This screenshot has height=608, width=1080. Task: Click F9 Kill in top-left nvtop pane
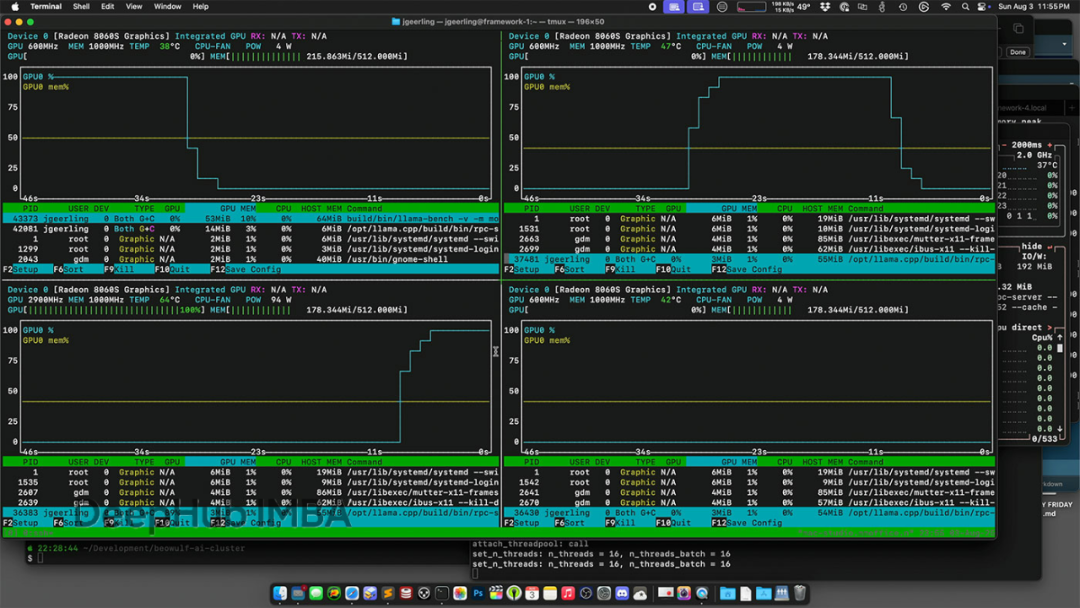[119, 269]
